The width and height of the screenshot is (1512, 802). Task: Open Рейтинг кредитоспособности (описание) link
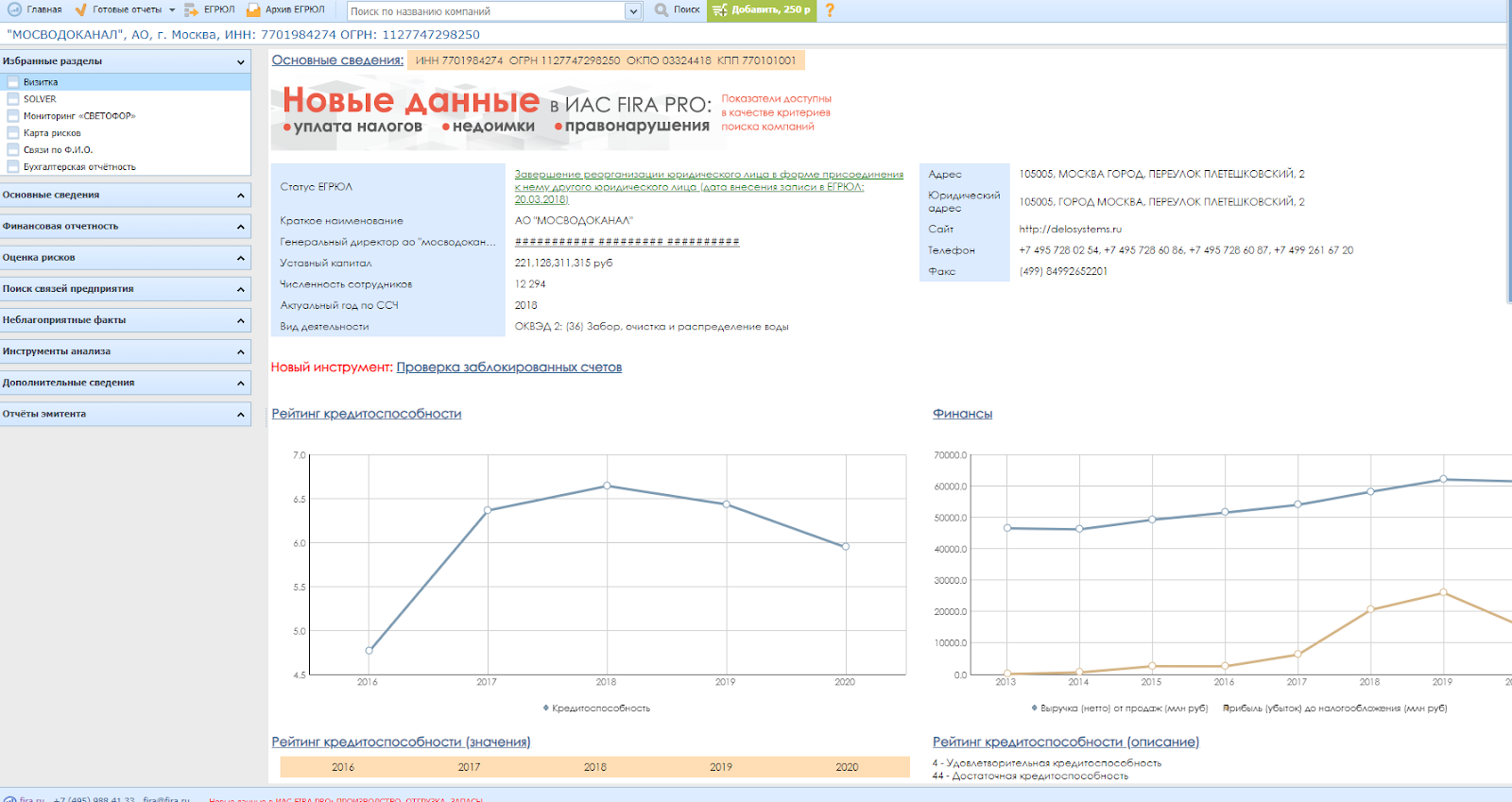click(1066, 742)
